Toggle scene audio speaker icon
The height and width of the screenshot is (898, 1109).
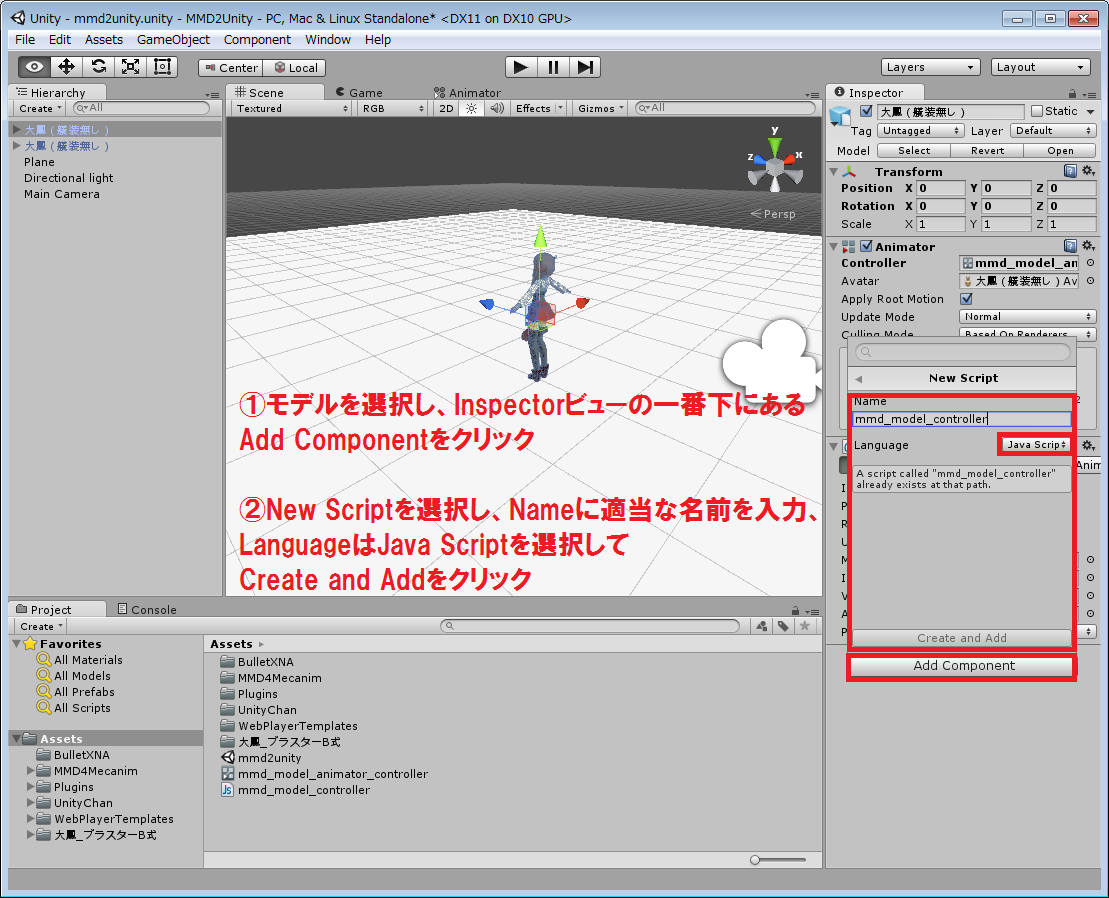pyautogui.click(x=497, y=108)
